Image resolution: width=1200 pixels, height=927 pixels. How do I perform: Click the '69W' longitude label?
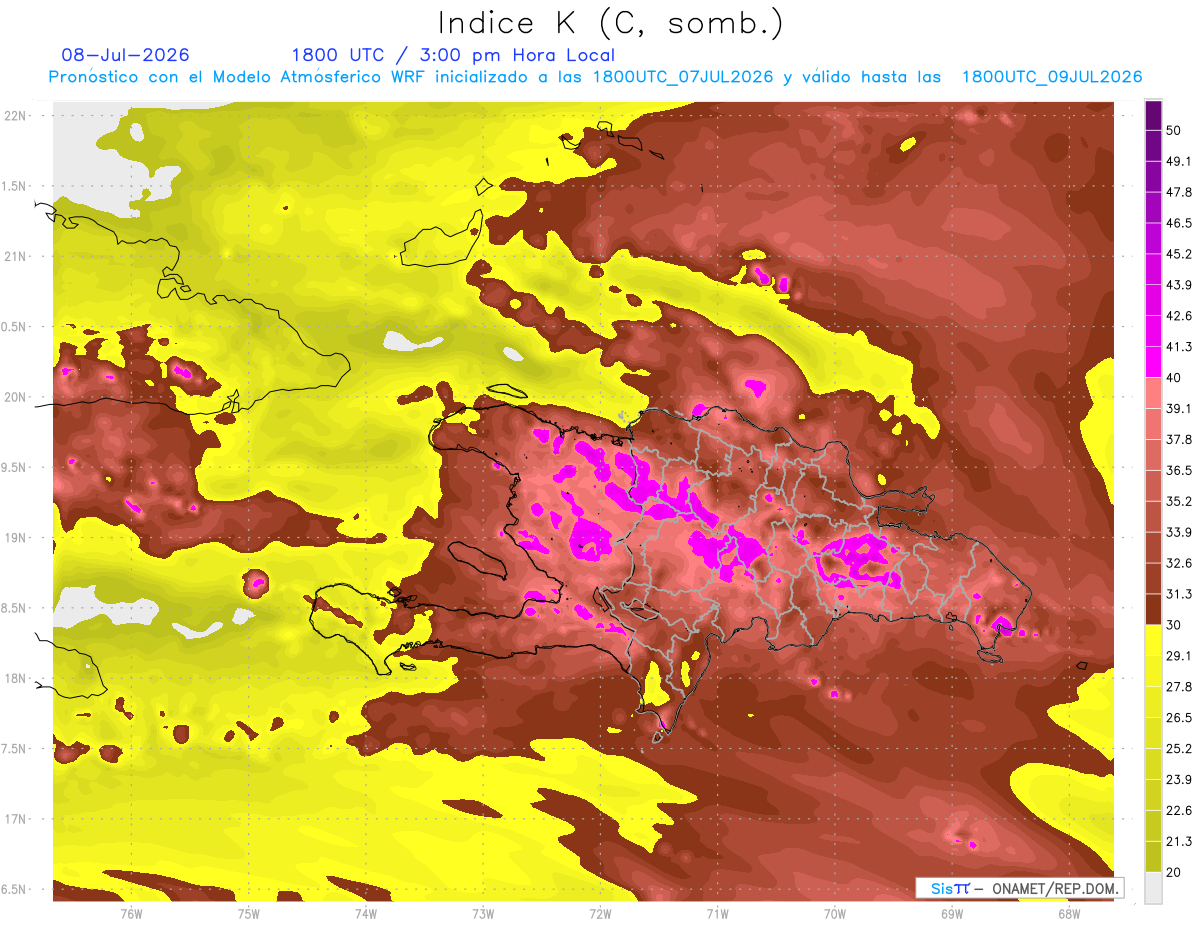pyautogui.click(x=952, y=913)
